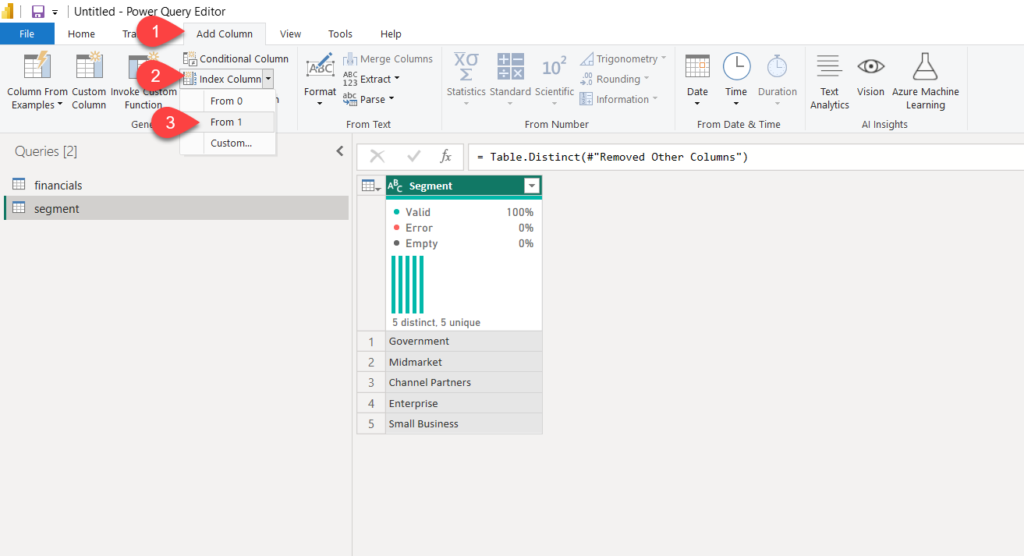1024x556 pixels.
Task: Click the Index Column button
Action: [x=223, y=79]
